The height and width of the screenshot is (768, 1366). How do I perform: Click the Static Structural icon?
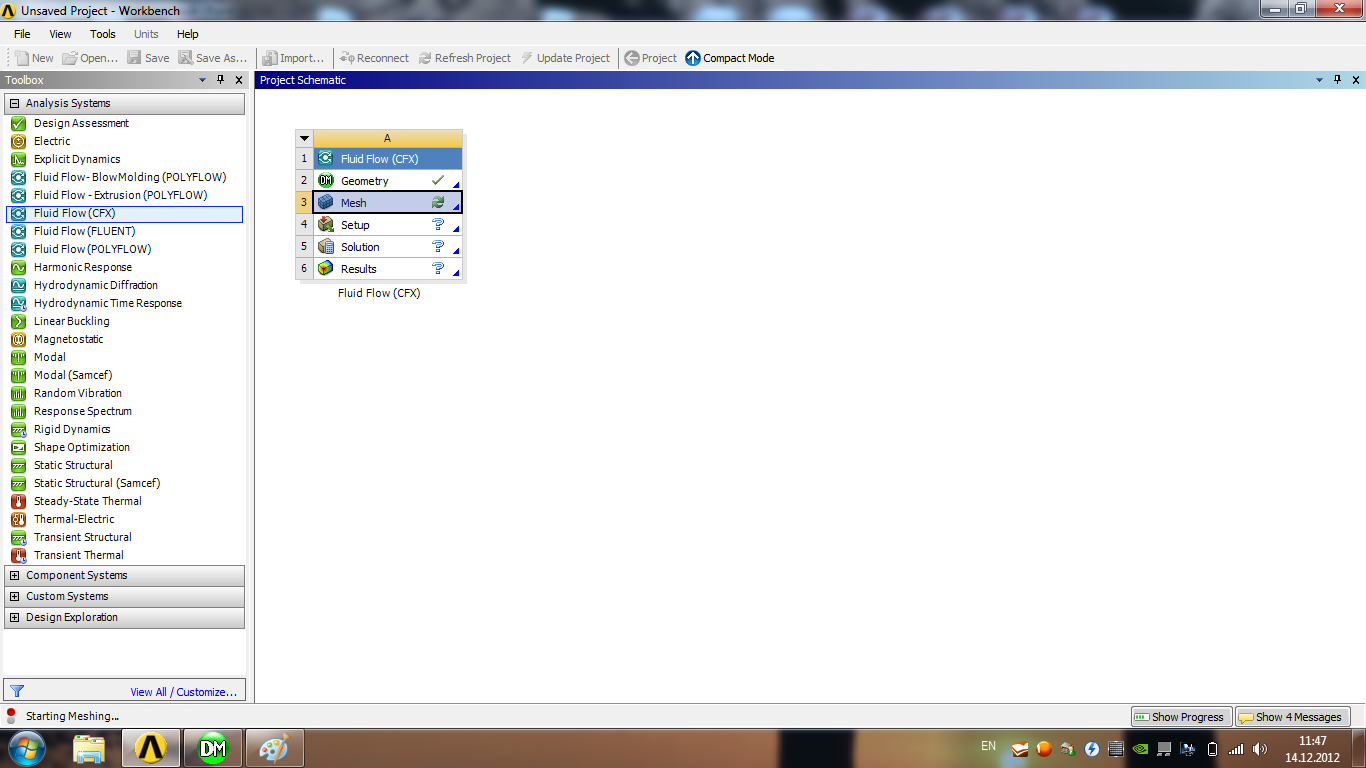pyautogui.click(x=18, y=465)
